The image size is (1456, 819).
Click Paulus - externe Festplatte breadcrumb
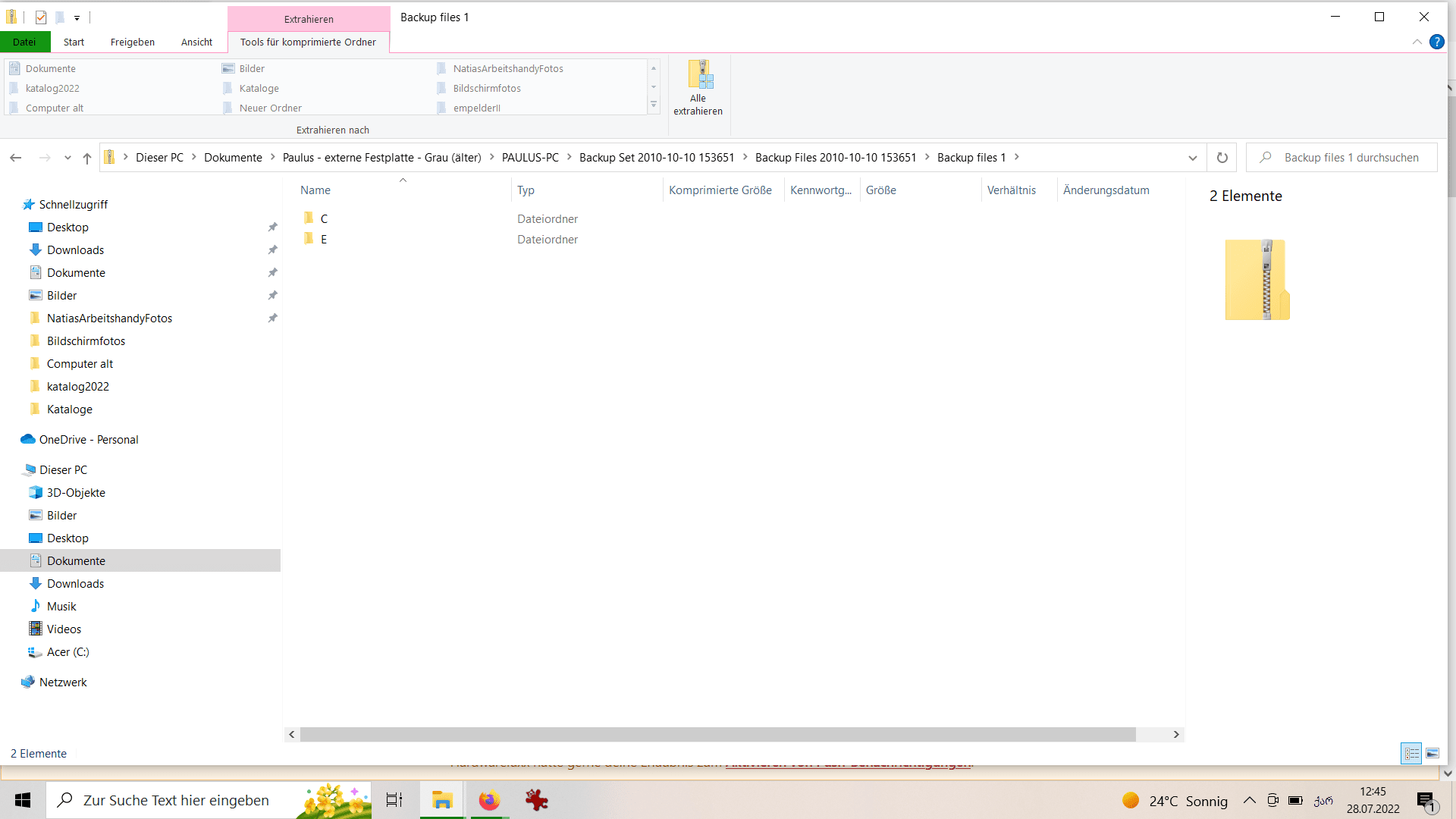coord(382,158)
